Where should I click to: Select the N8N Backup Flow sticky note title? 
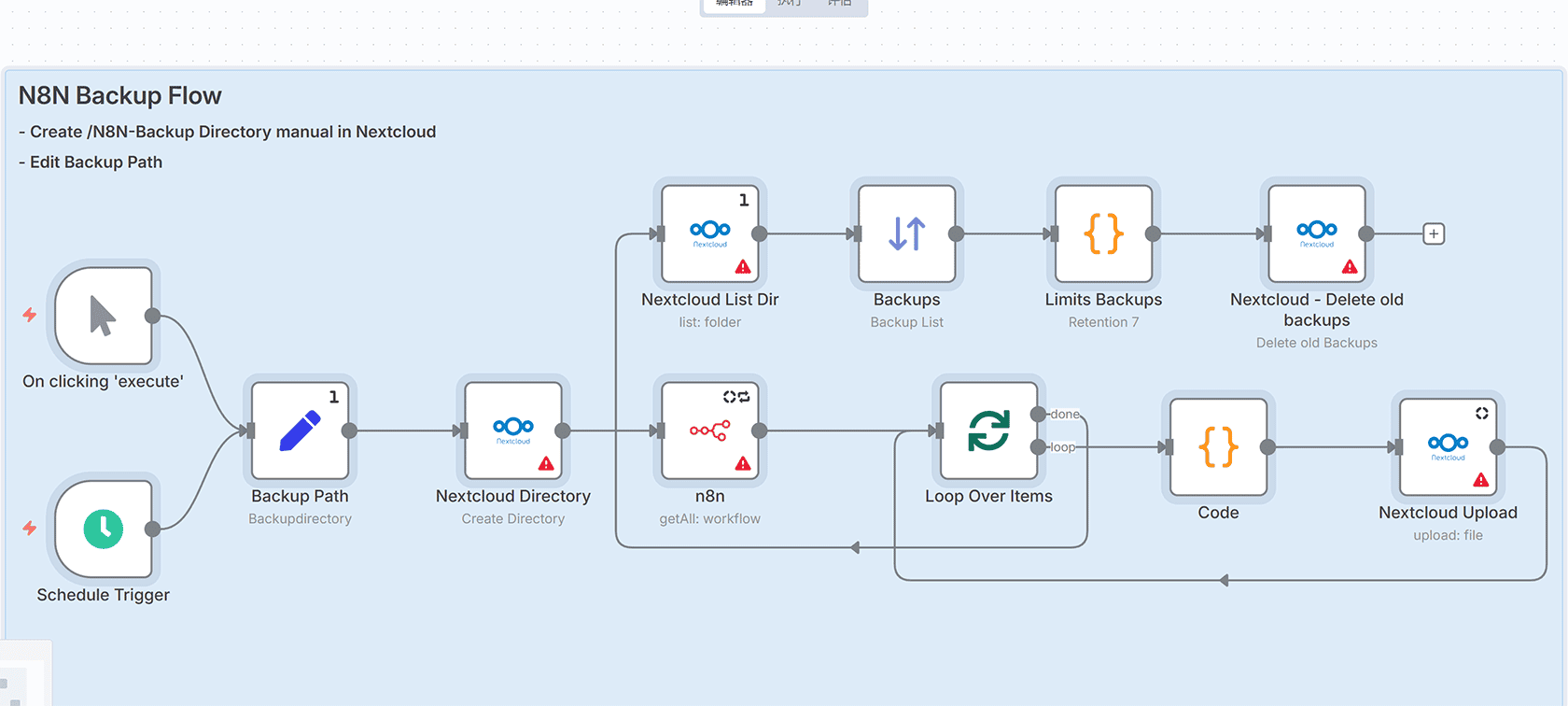point(120,96)
